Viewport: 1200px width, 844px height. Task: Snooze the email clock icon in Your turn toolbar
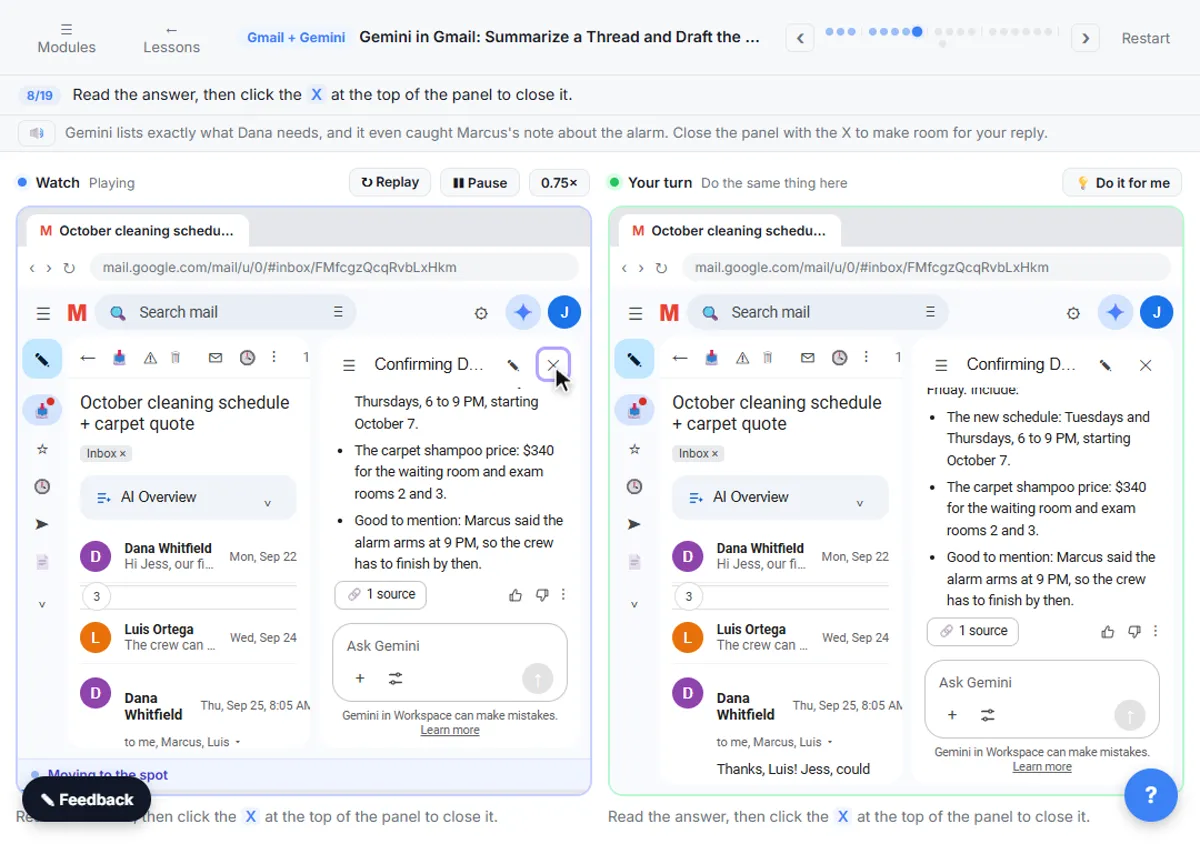(839, 357)
